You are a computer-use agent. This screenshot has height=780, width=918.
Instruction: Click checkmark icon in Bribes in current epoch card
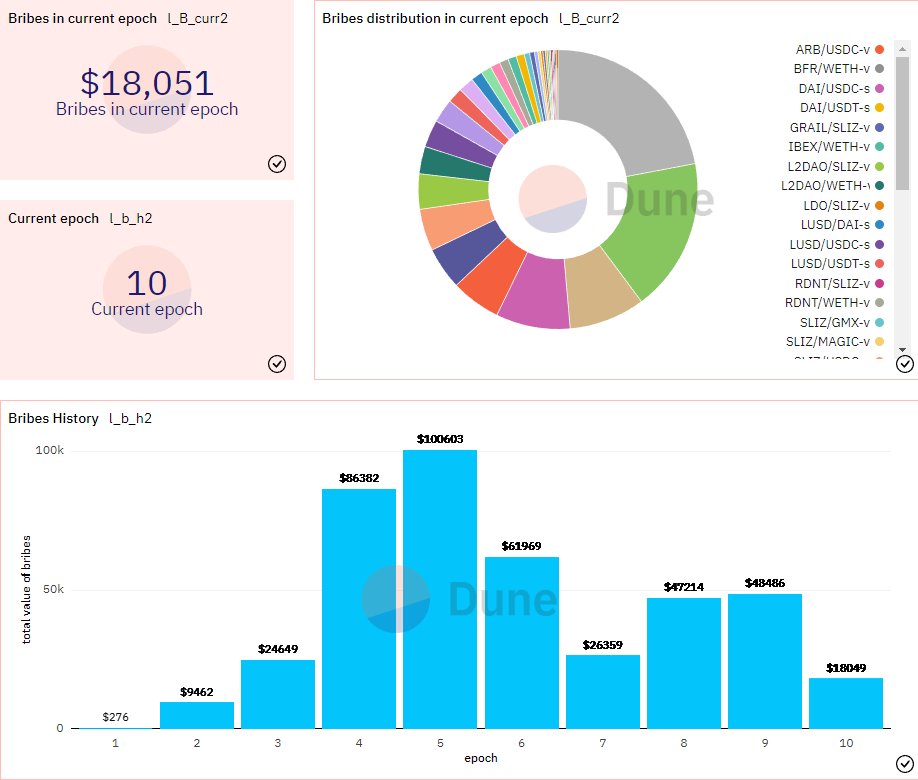coord(277,164)
